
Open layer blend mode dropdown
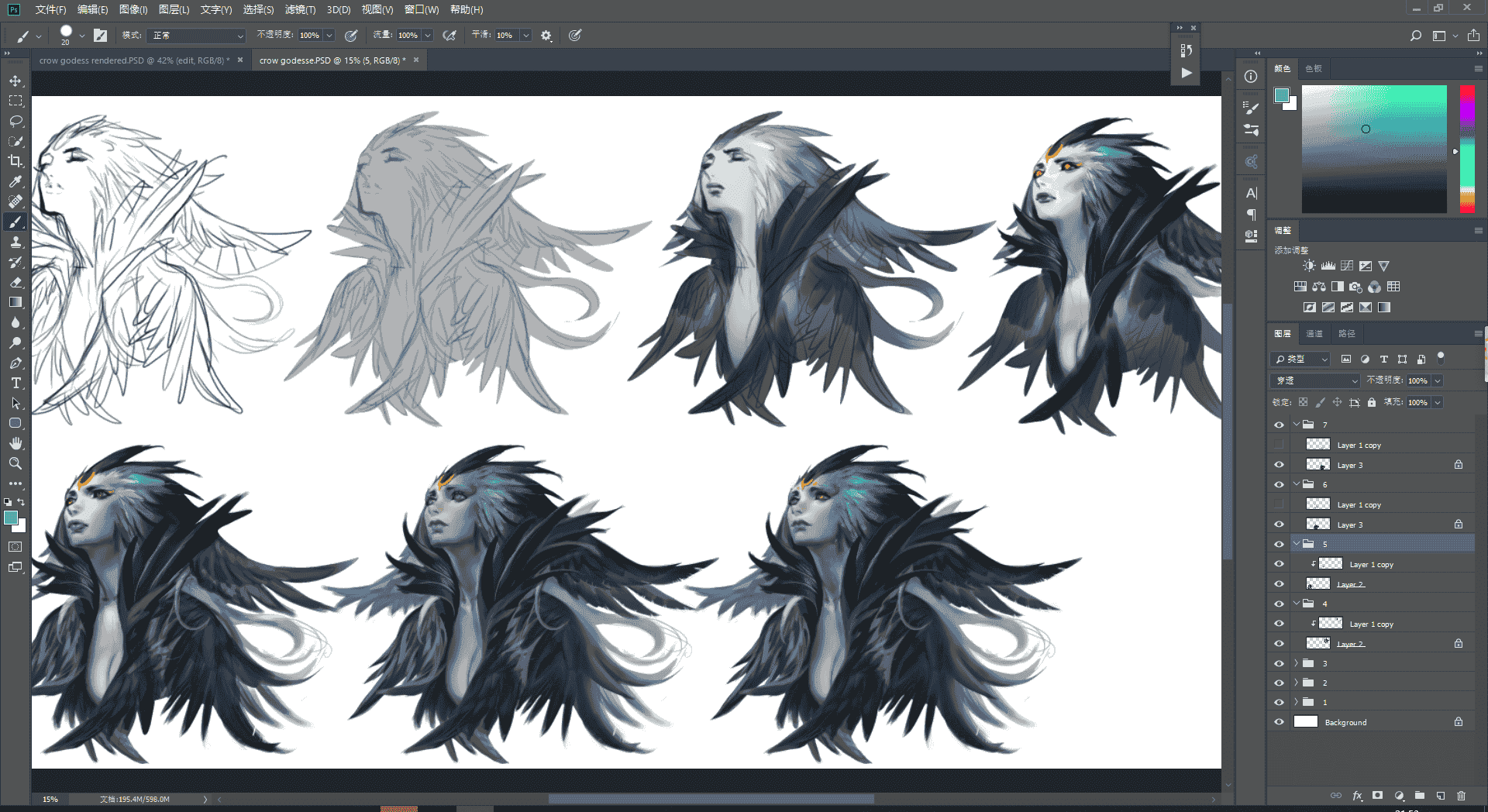pyautogui.click(x=1316, y=380)
